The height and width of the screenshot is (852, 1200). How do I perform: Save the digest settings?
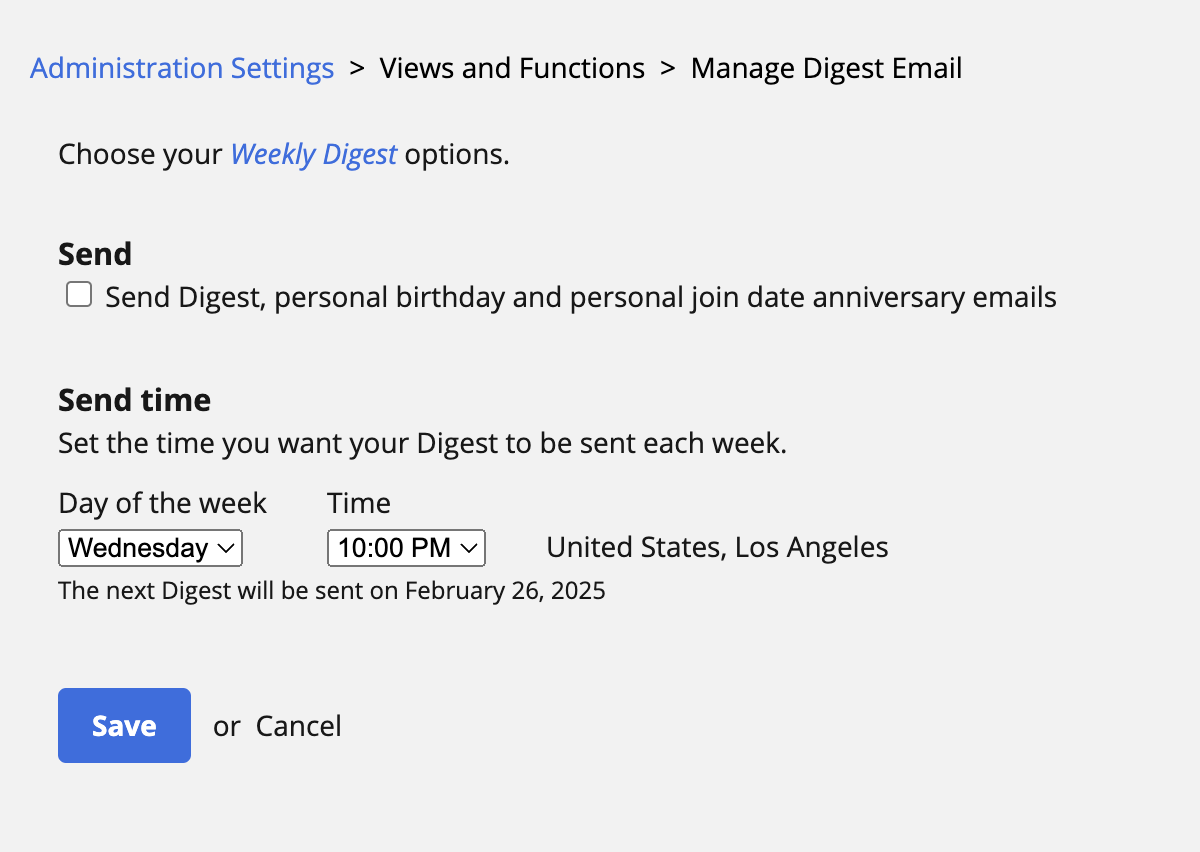click(x=124, y=725)
